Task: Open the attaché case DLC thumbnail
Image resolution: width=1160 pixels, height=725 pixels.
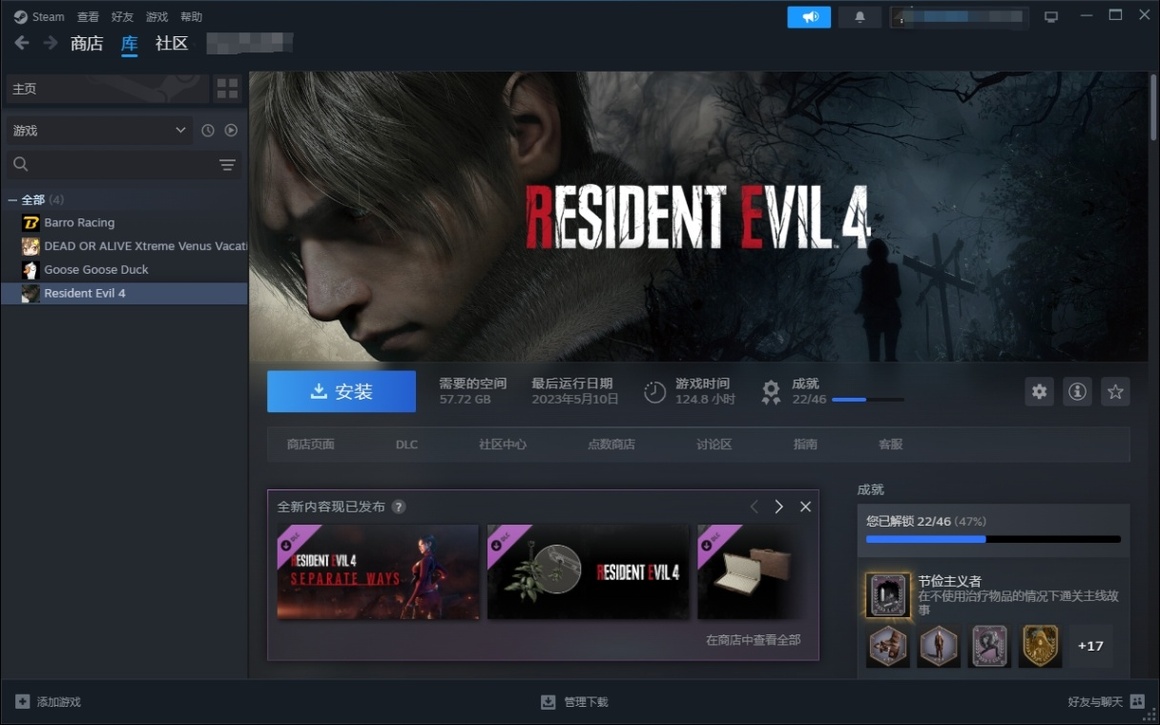Action: tap(749, 572)
